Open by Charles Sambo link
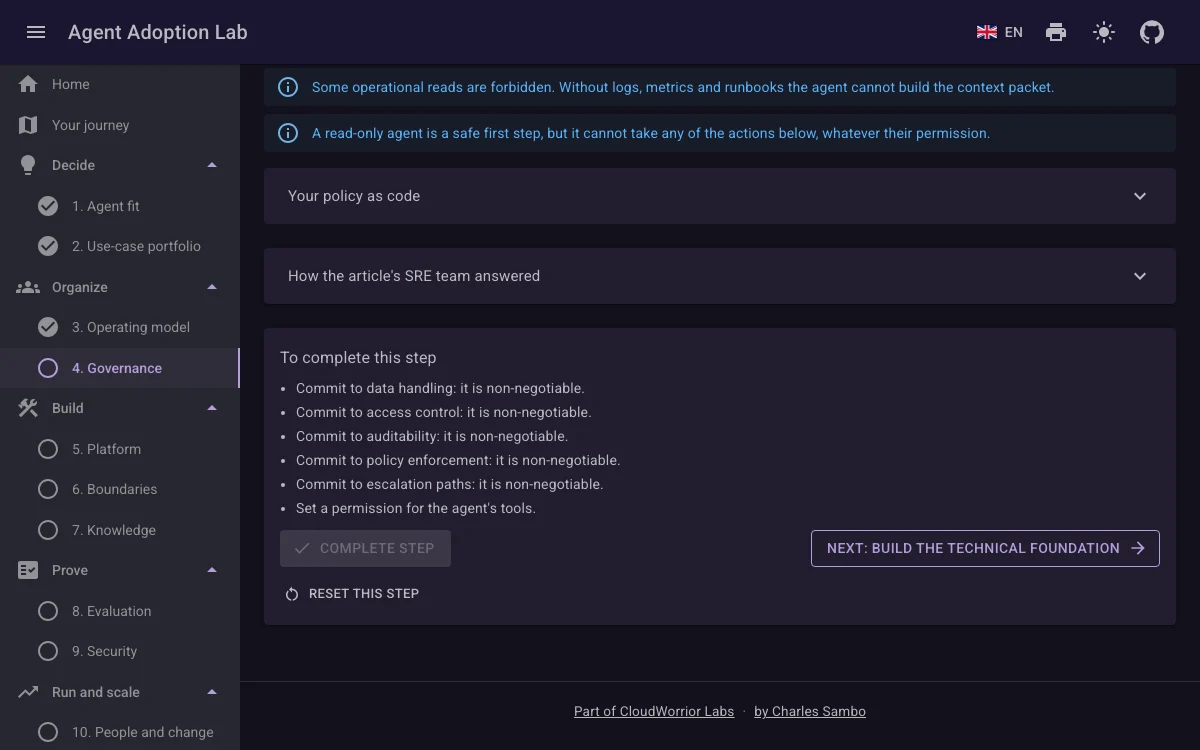 click(x=810, y=712)
